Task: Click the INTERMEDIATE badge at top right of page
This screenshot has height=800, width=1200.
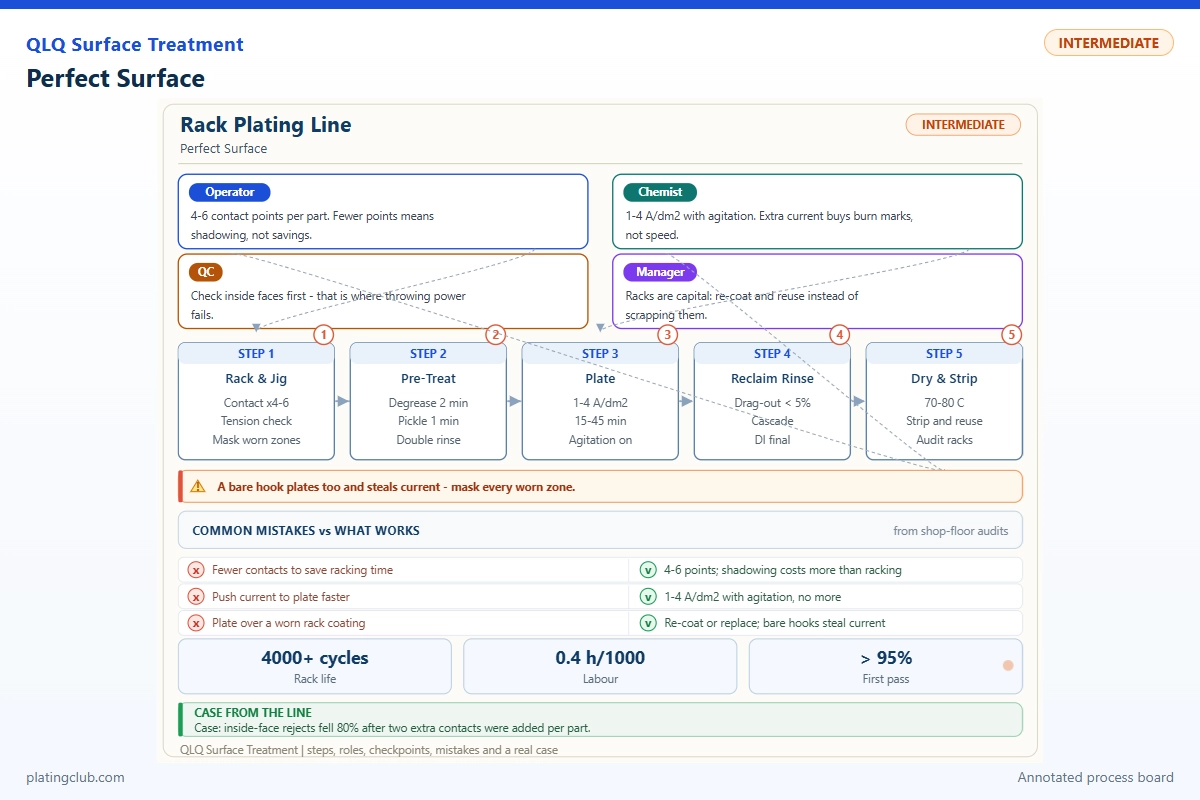Action: coord(1109,43)
